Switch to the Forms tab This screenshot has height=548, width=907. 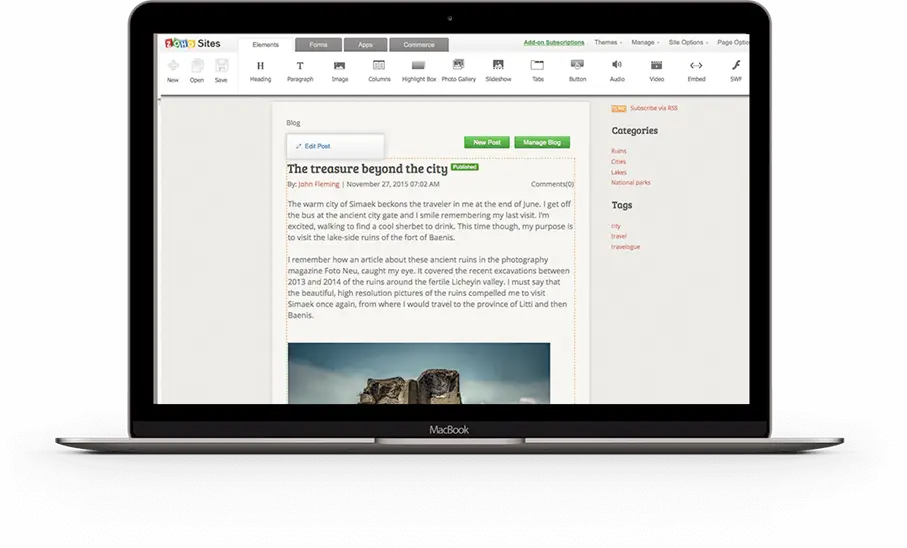[x=318, y=45]
